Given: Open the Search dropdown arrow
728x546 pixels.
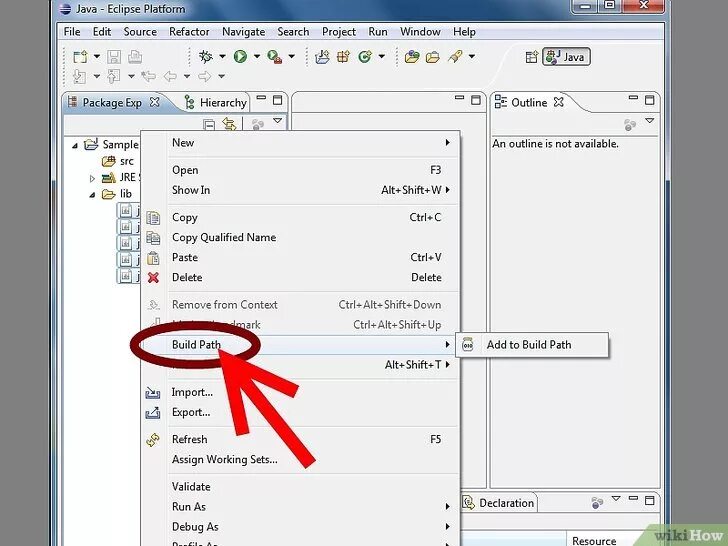Looking at the screenshot, I should tap(472, 57).
